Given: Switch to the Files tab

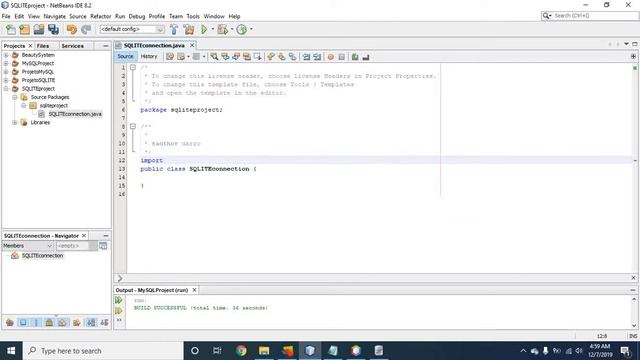Looking at the screenshot, I should tap(43, 46).
